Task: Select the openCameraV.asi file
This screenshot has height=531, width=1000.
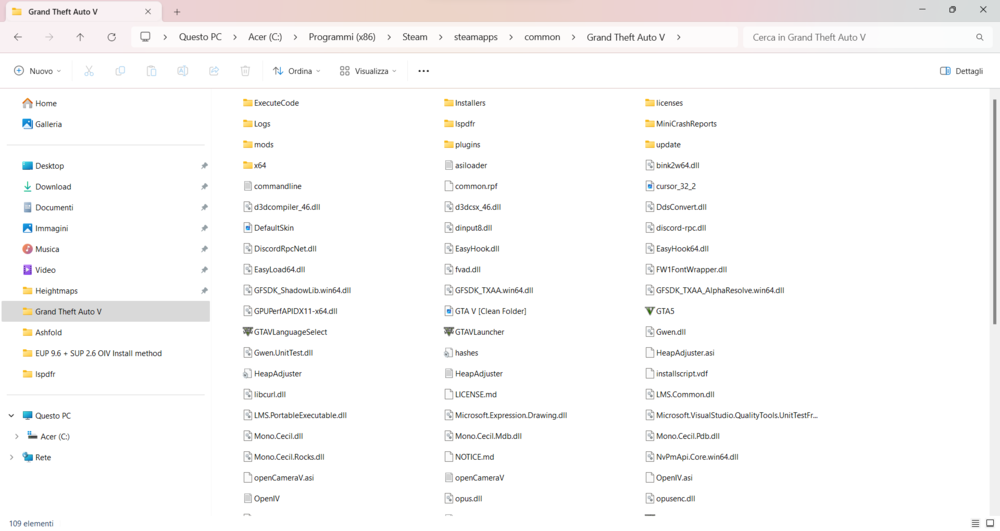Action: coord(279,477)
